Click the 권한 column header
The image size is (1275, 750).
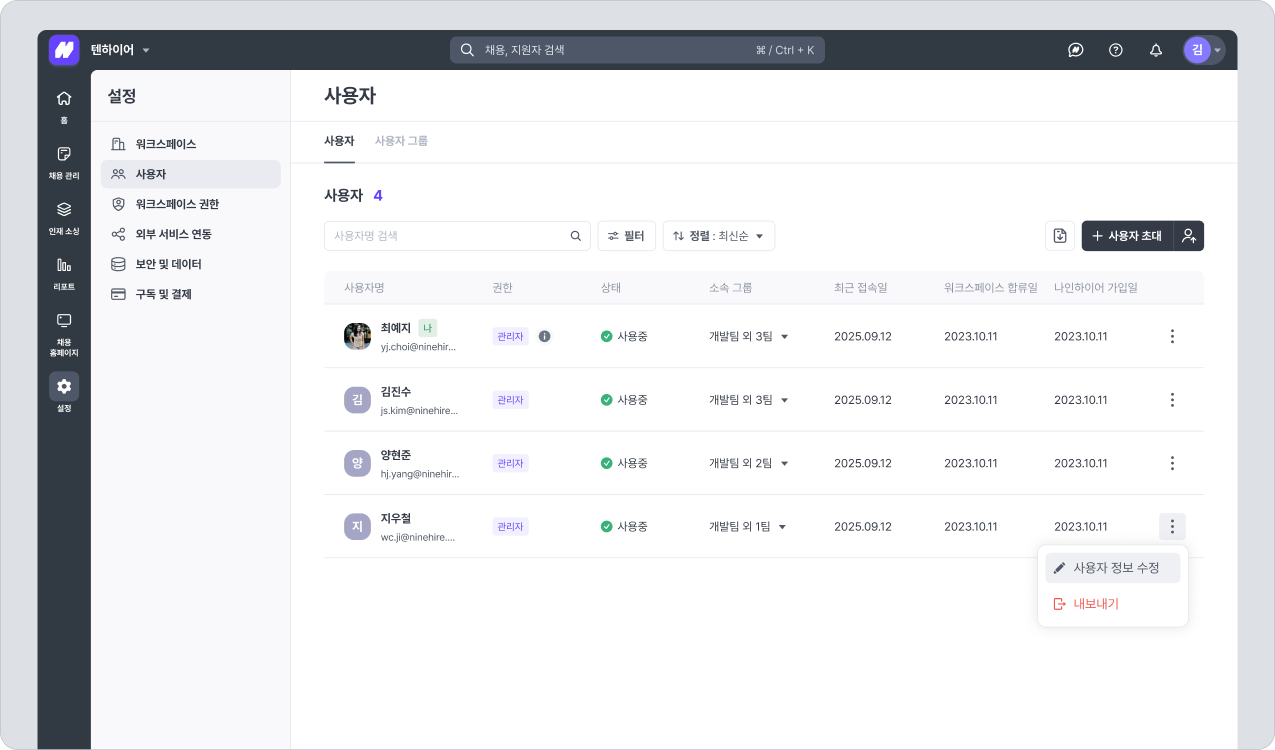coord(502,288)
